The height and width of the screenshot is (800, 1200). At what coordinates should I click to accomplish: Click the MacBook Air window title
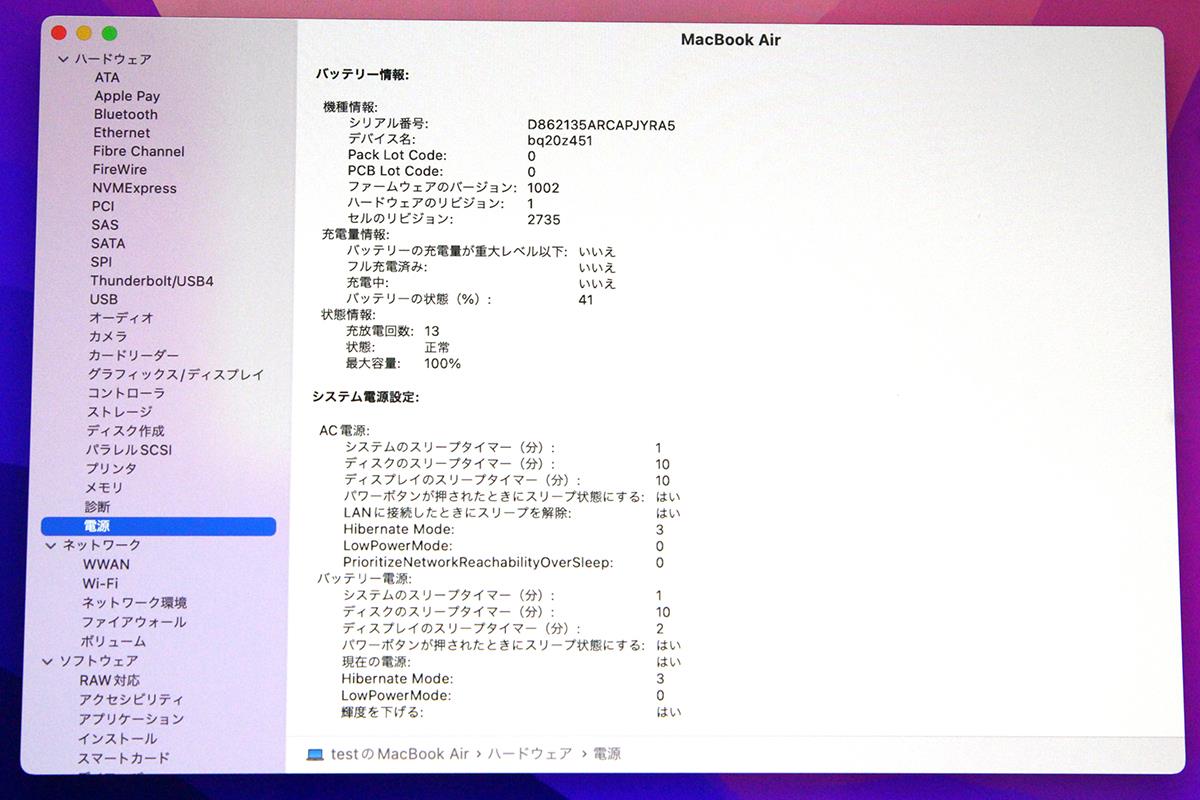pos(730,40)
